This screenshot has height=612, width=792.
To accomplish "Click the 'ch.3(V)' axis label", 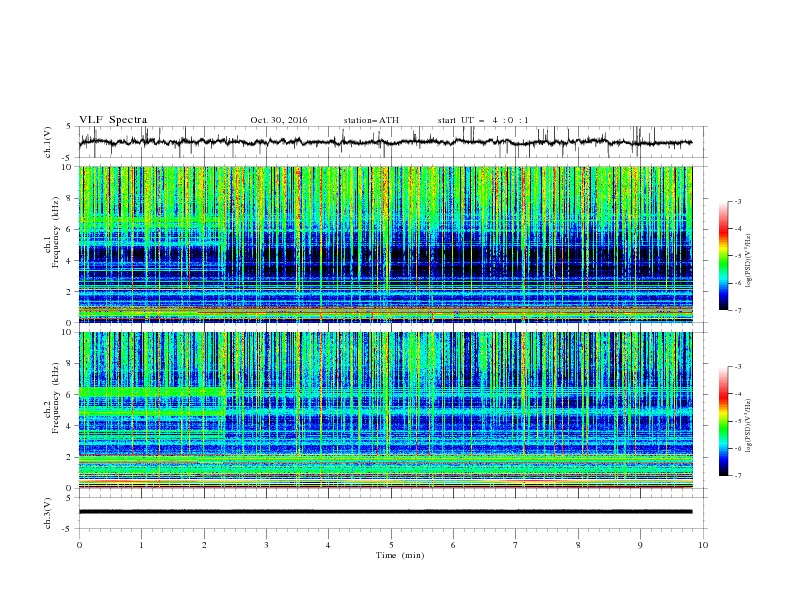I will point(48,513).
